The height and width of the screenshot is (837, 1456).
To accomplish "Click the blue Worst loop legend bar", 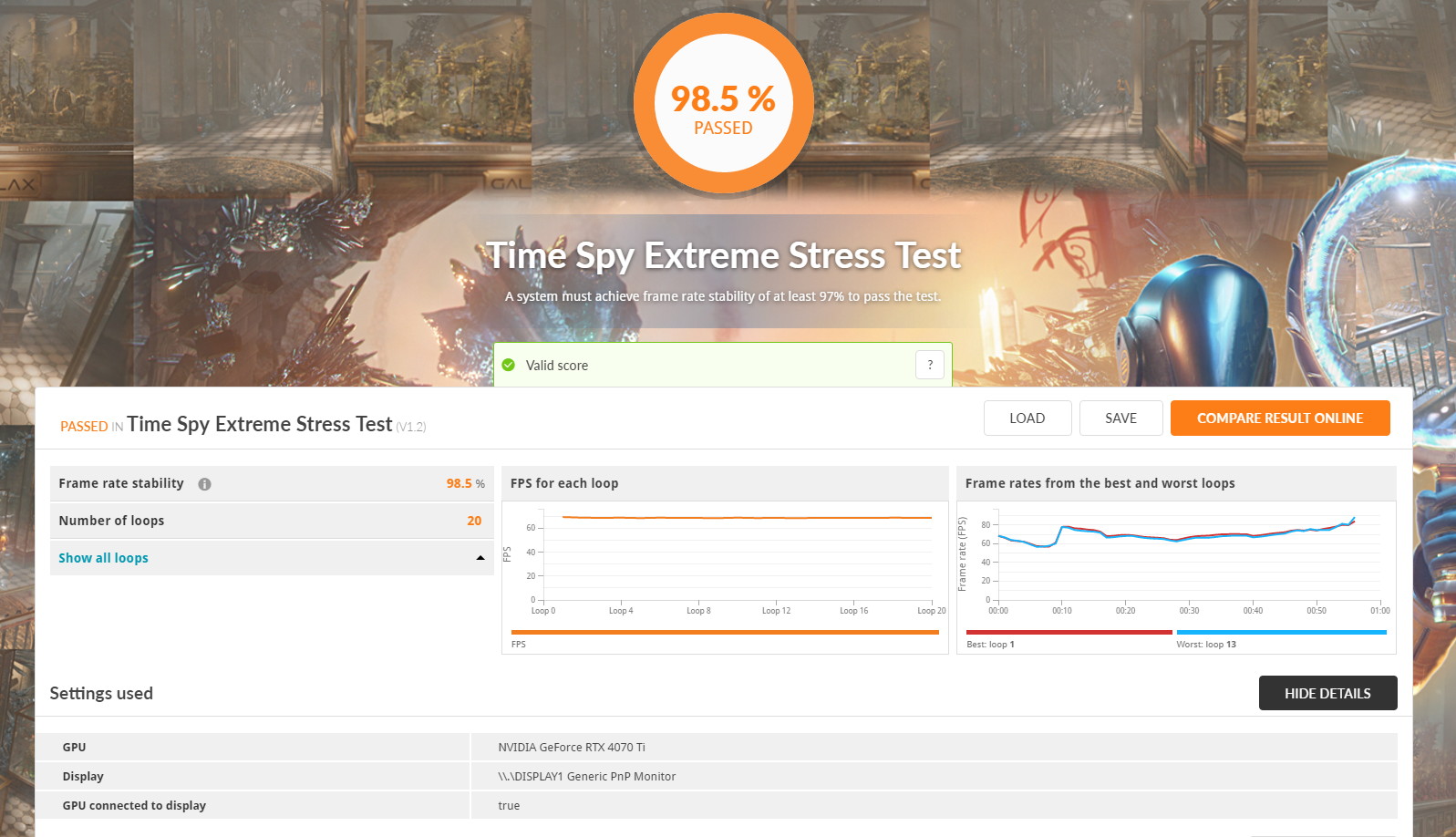I will pos(1281,632).
